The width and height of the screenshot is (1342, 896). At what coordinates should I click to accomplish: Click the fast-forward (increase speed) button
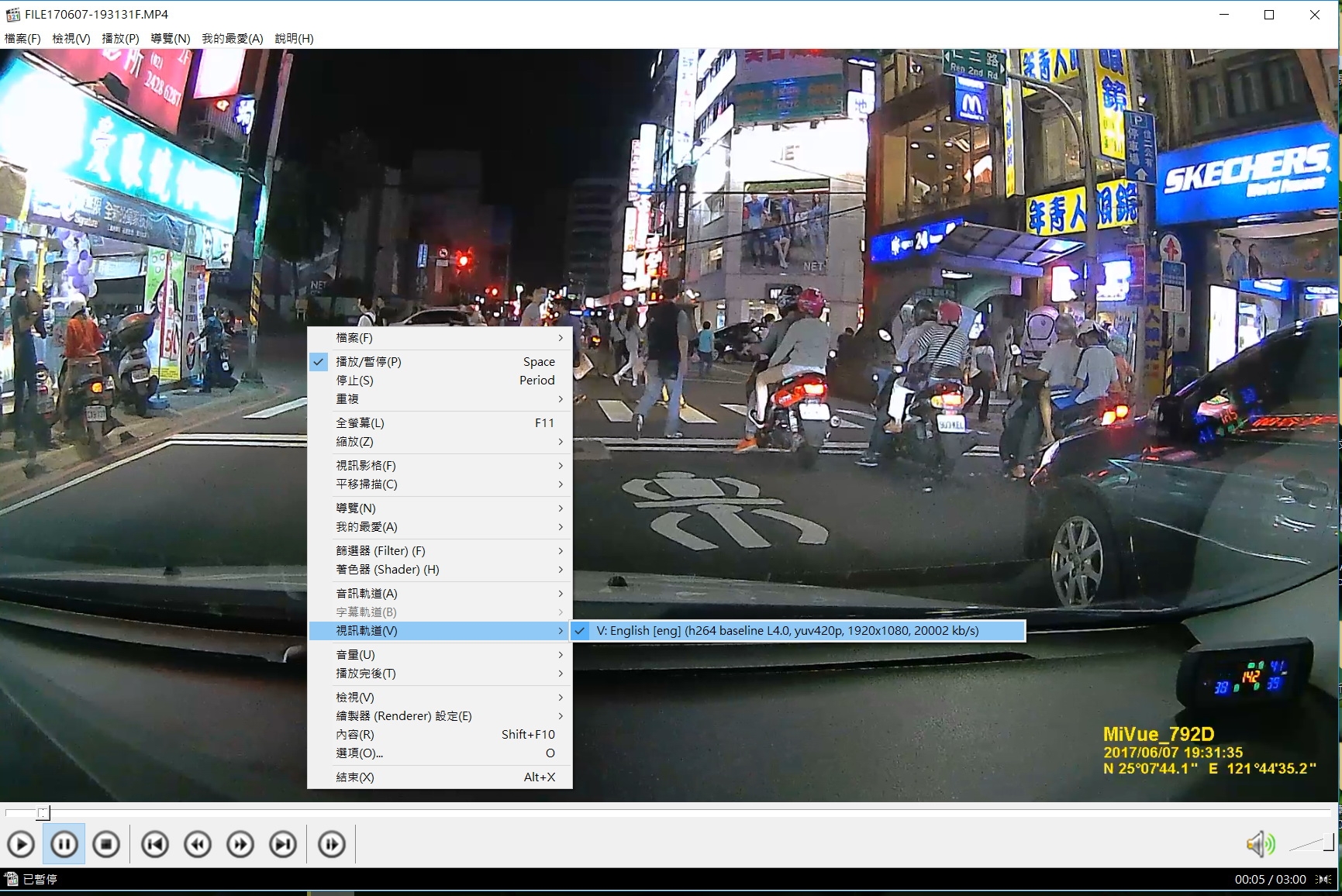240,844
